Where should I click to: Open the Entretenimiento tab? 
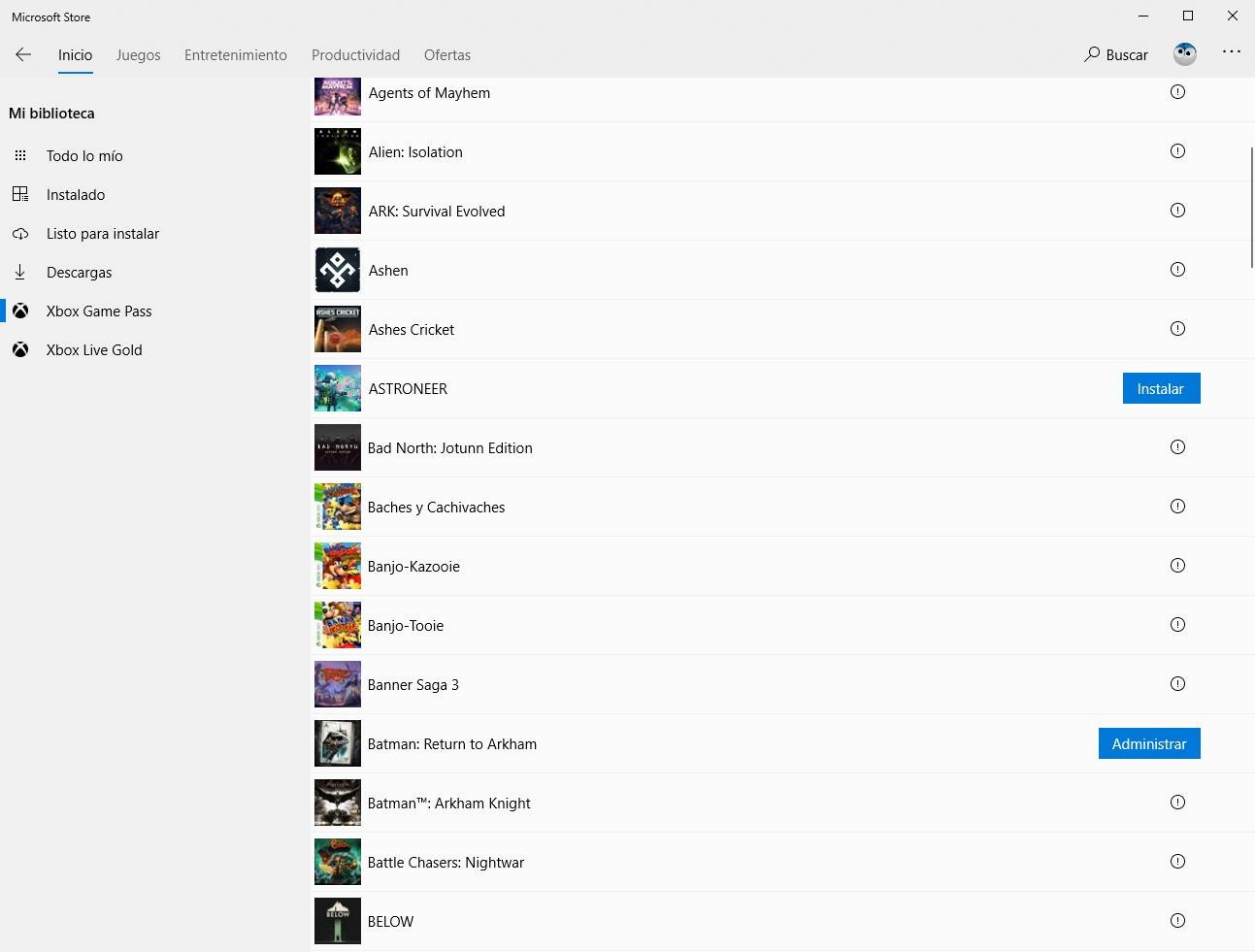click(236, 55)
